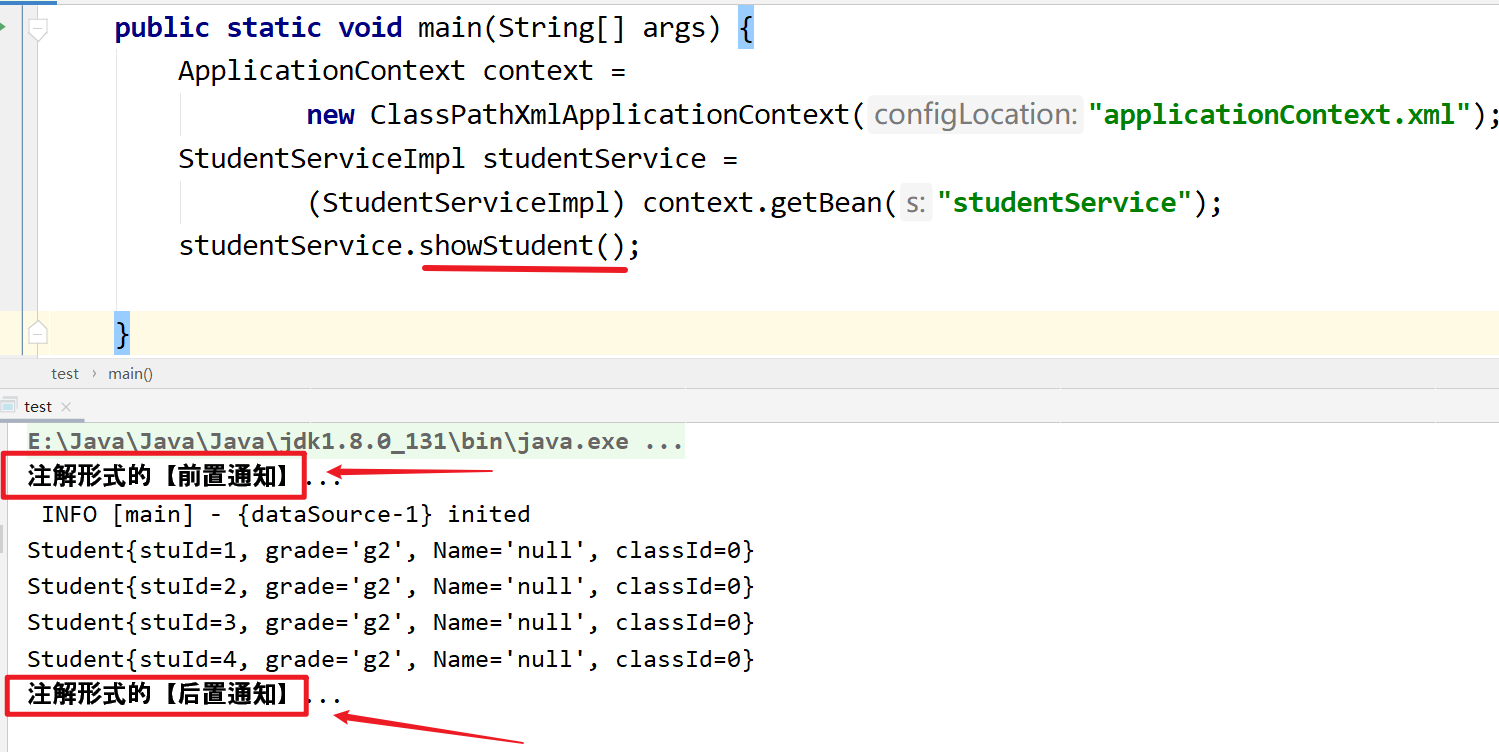Click the "applicationContext.xml" string literal
1499x752 pixels.
pyautogui.click(x=1280, y=115)
